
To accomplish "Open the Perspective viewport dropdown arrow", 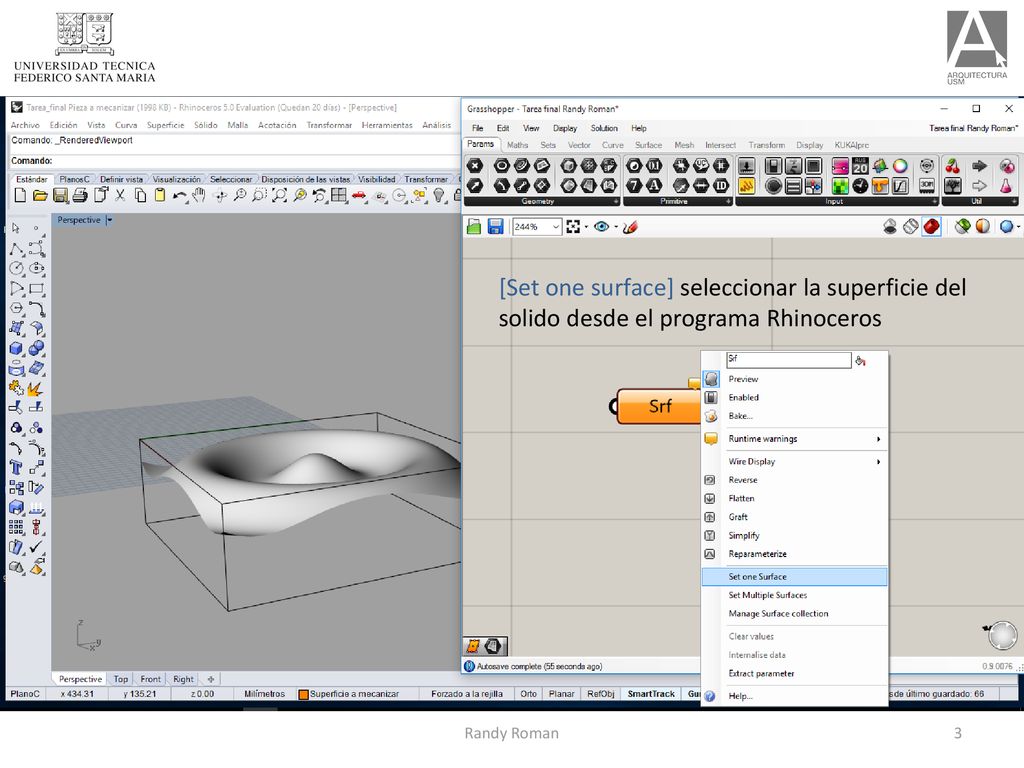I will click(x=109, y=220).
